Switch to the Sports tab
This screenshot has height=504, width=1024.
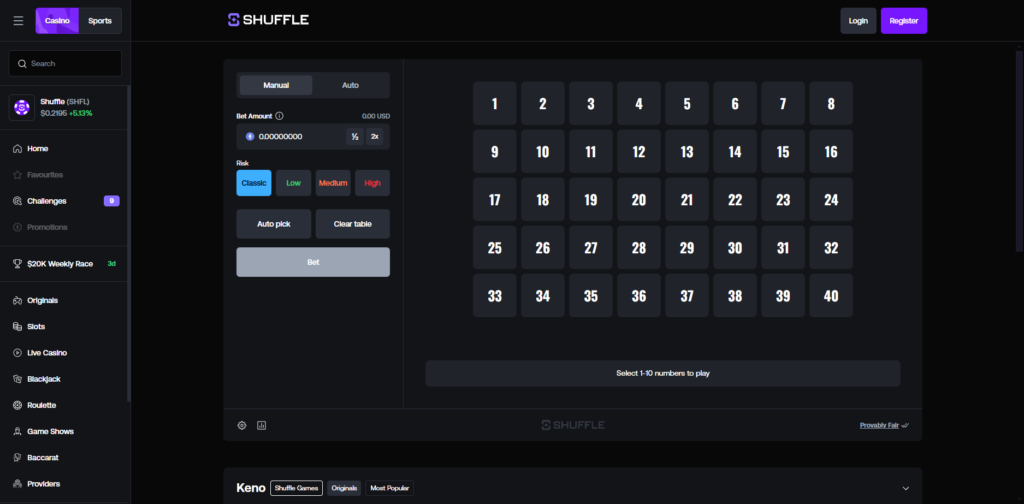pyautogui.click(x=100, y=21)
